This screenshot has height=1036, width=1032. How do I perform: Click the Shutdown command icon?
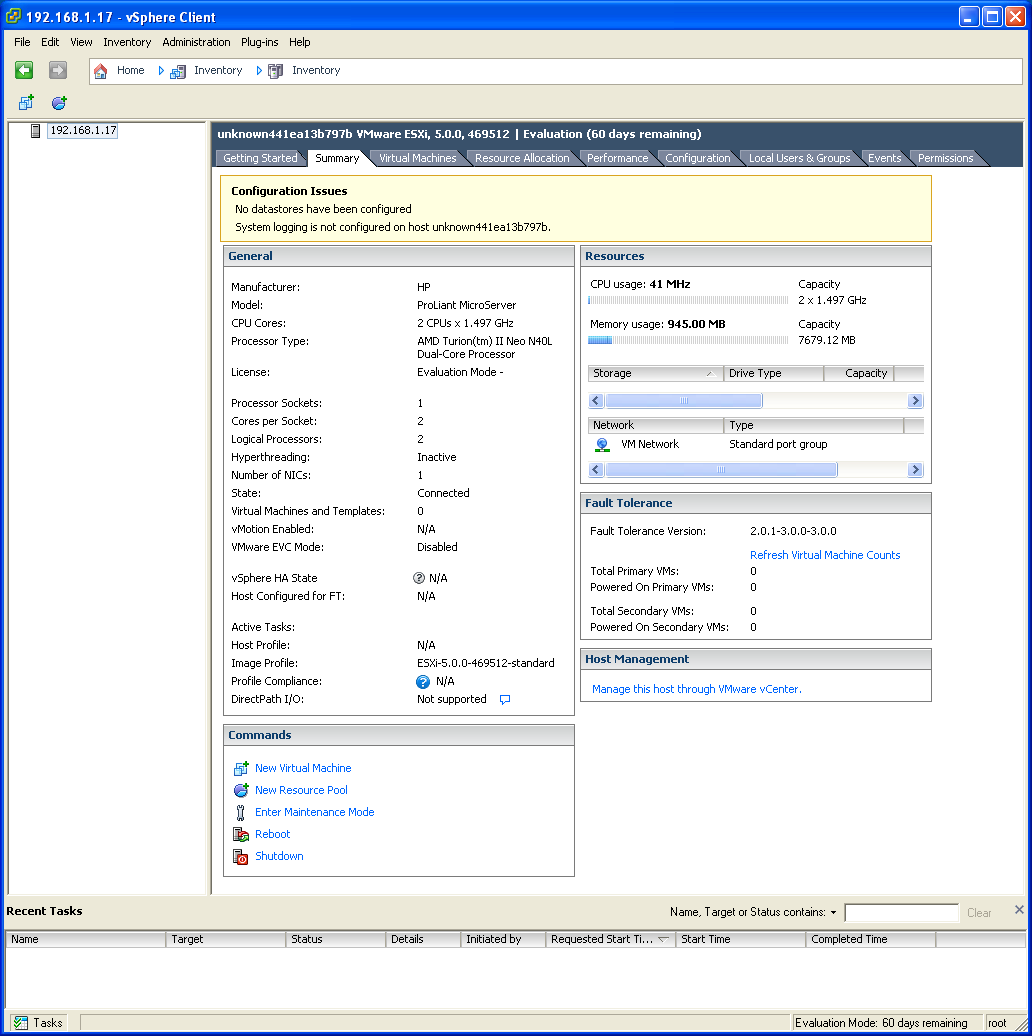(x=241, y=857)
